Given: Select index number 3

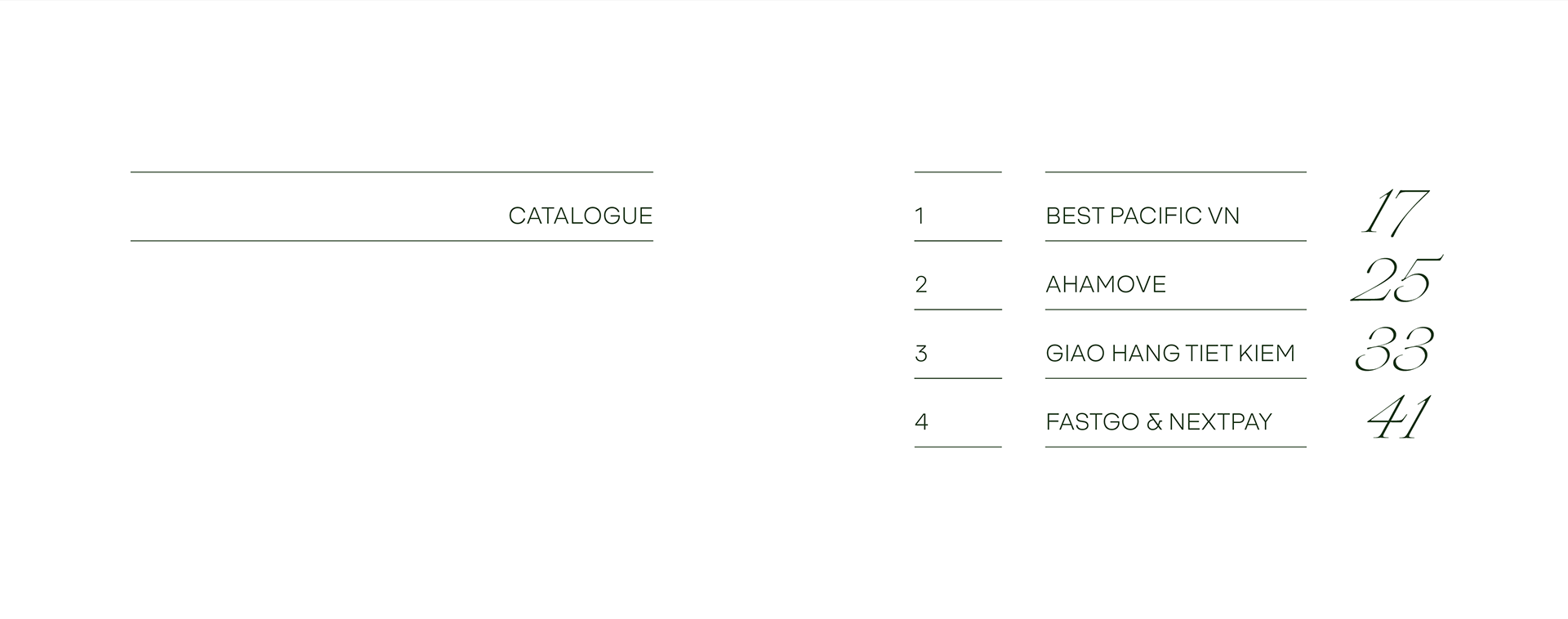Looking at the screenshot, I should (x=921, y=353).
